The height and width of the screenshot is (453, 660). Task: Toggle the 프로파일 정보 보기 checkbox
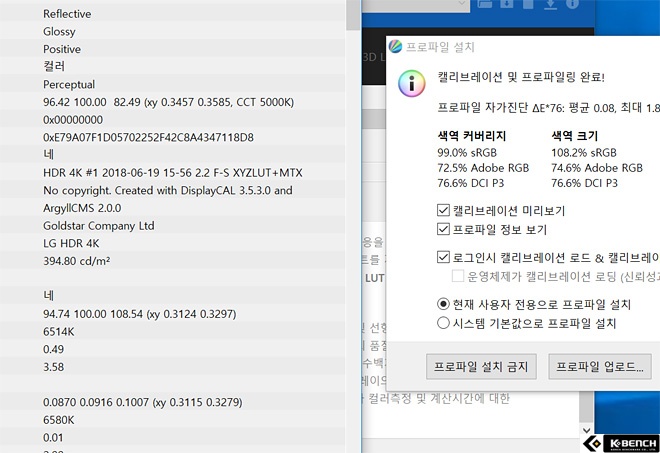coord(443,229)
